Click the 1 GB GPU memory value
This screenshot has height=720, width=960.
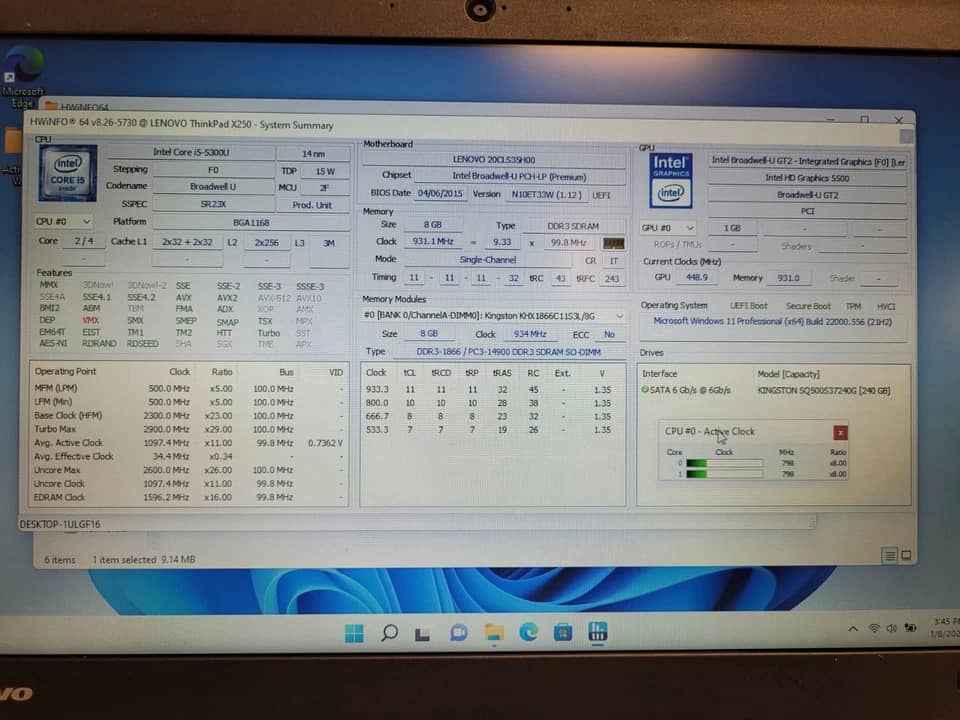[732, 228]
